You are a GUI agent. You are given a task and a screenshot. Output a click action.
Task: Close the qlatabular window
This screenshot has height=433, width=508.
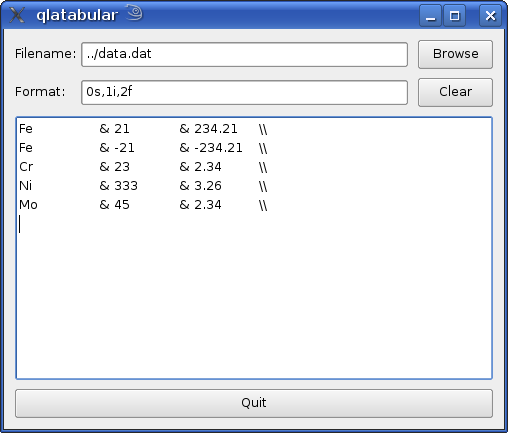[x=490, y=15]
